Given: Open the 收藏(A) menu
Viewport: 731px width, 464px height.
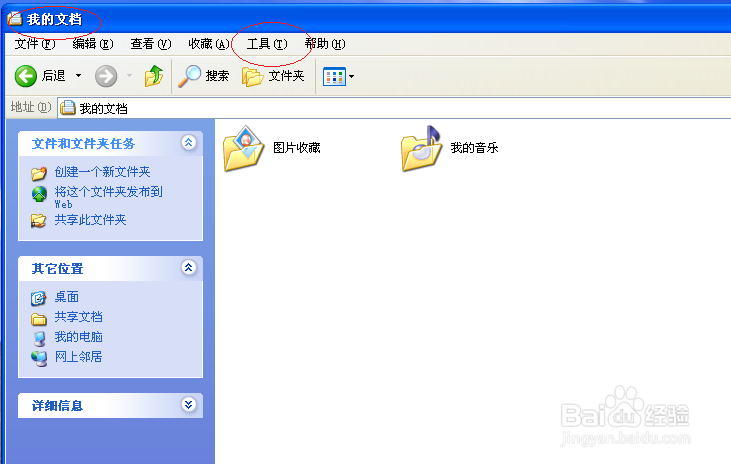Looking at the screenshot, I should [208, 44].
